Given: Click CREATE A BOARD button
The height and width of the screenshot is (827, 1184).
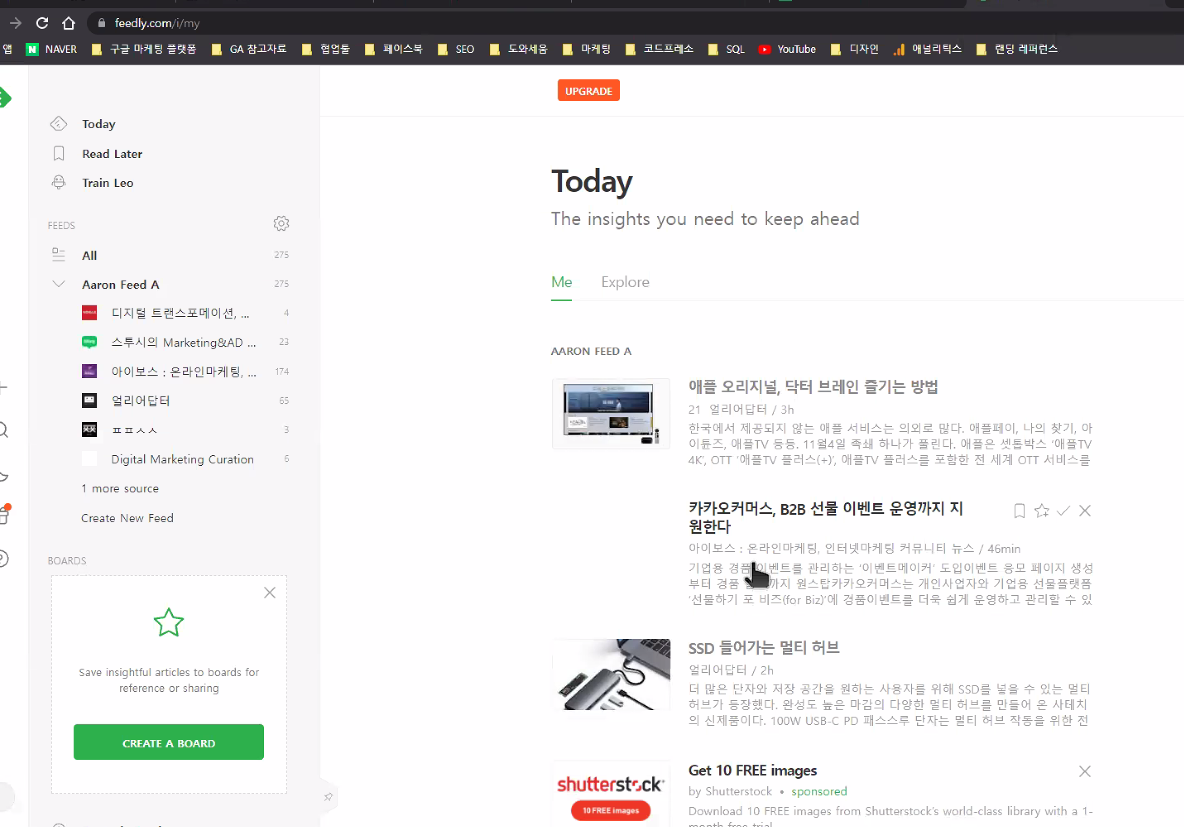Looking at the screenshot, I should pos(168,742).
